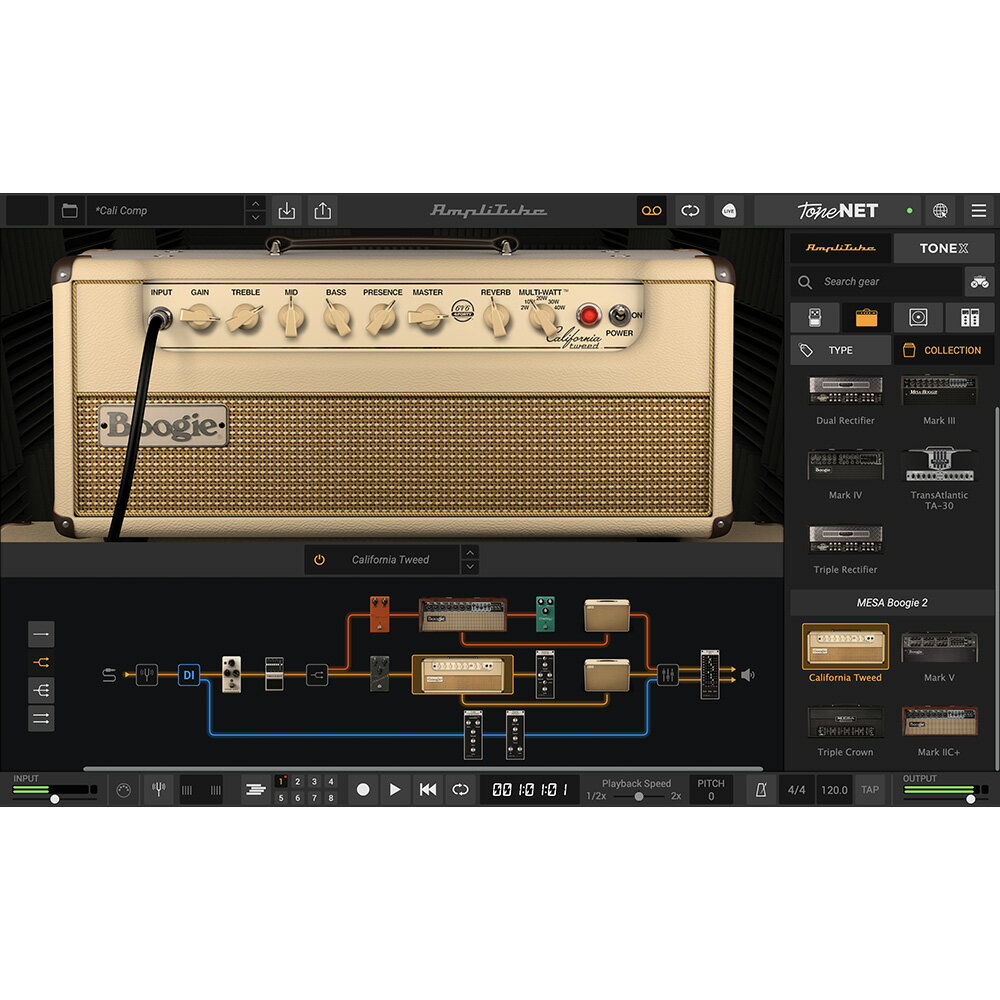Select the three-way split routing icon

[x=41, y=690]
